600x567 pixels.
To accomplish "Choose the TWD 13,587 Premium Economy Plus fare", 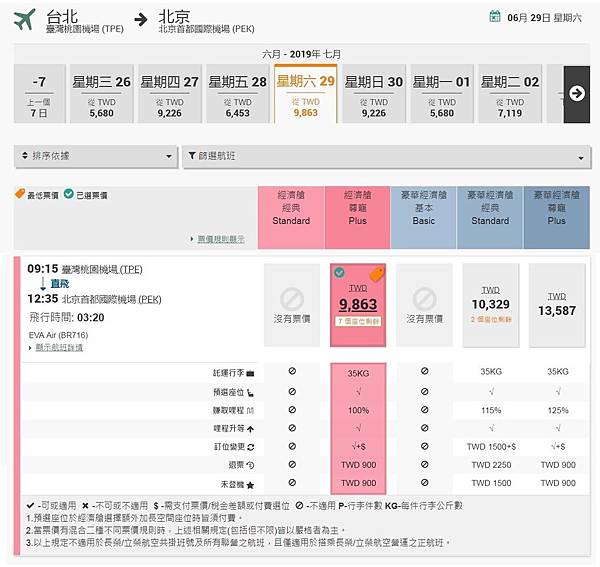I will click(x=557, y=305).
